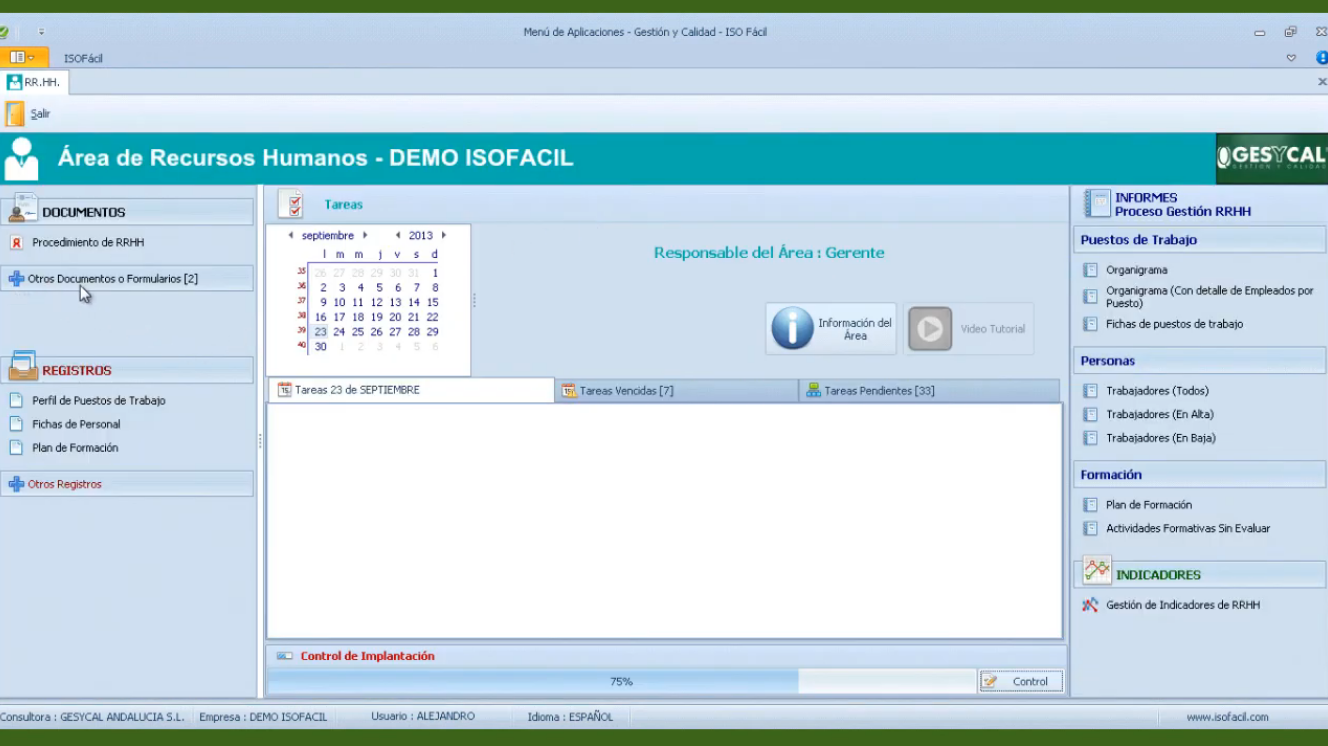
Task: Expand Otros Registros section
Action: [x=127, y=484]
